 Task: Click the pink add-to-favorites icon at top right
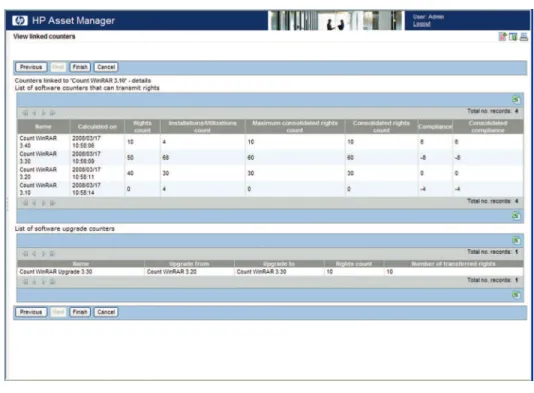pyautogui.click(x=503, y=37)
